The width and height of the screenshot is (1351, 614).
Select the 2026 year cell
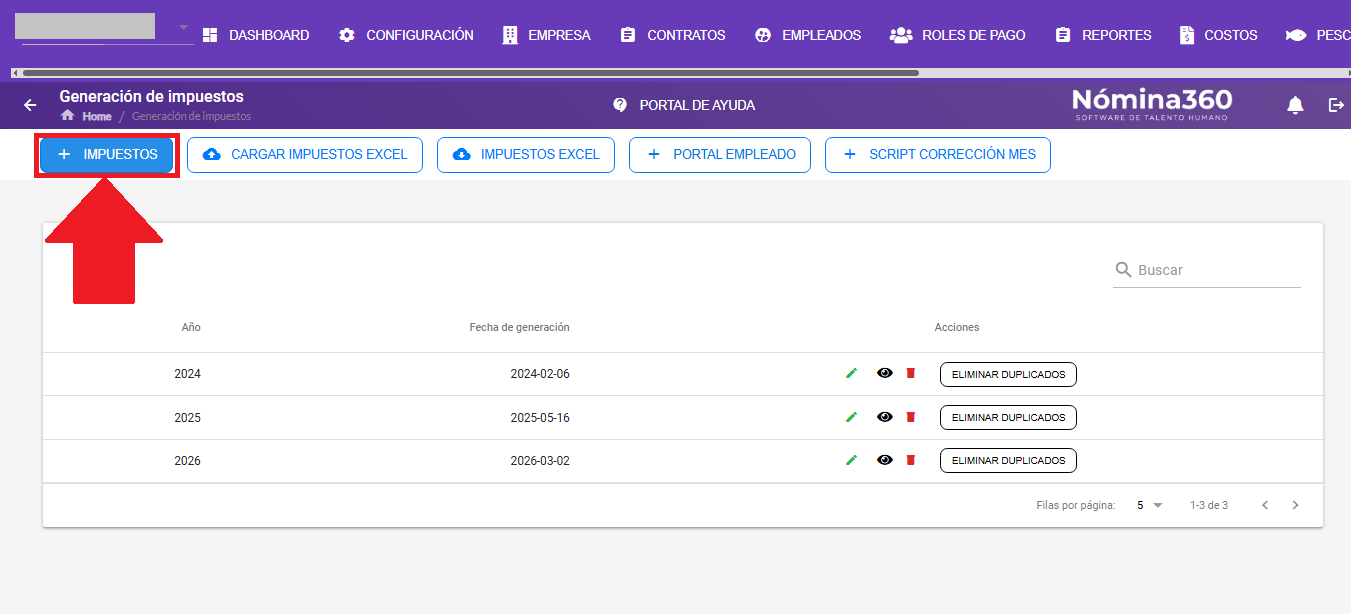[187, 461]
